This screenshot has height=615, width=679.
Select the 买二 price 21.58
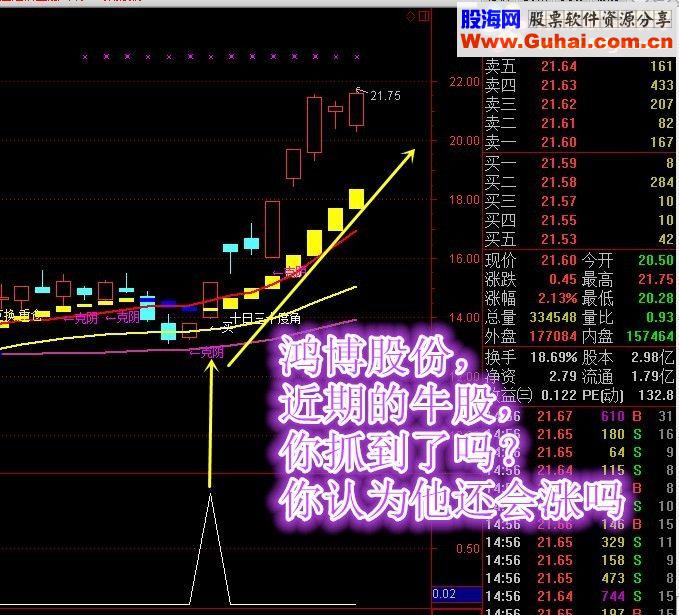pyautogui.click(x=559, y=182)
